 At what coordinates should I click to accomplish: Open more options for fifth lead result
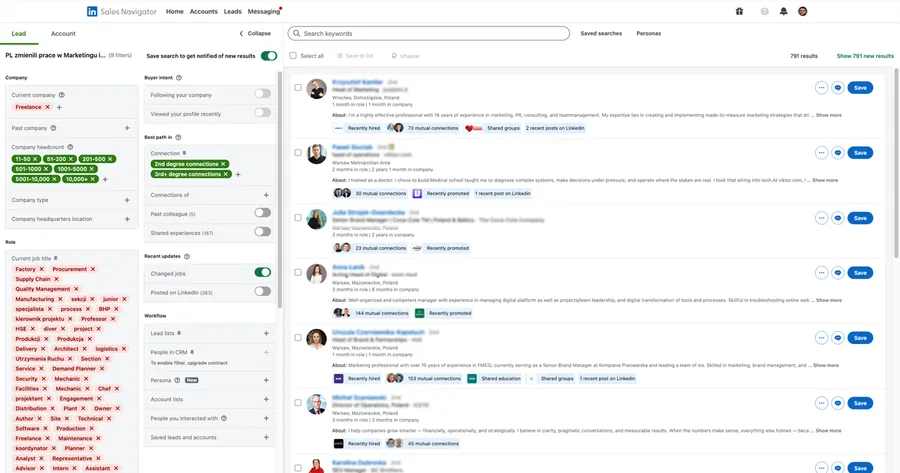[x=821, y=338]
